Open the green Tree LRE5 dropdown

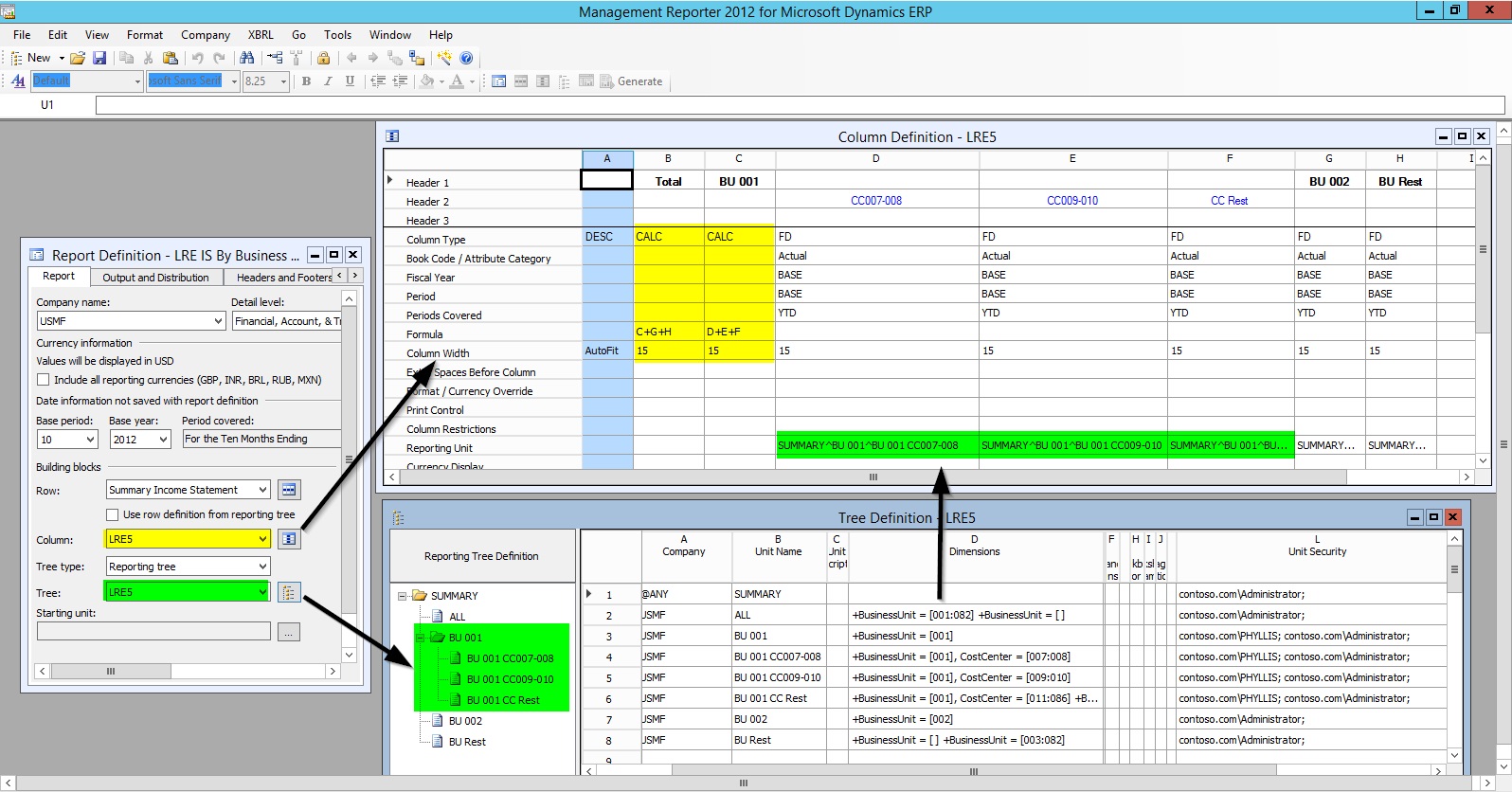pyautogui.click(x=262, y=592)
